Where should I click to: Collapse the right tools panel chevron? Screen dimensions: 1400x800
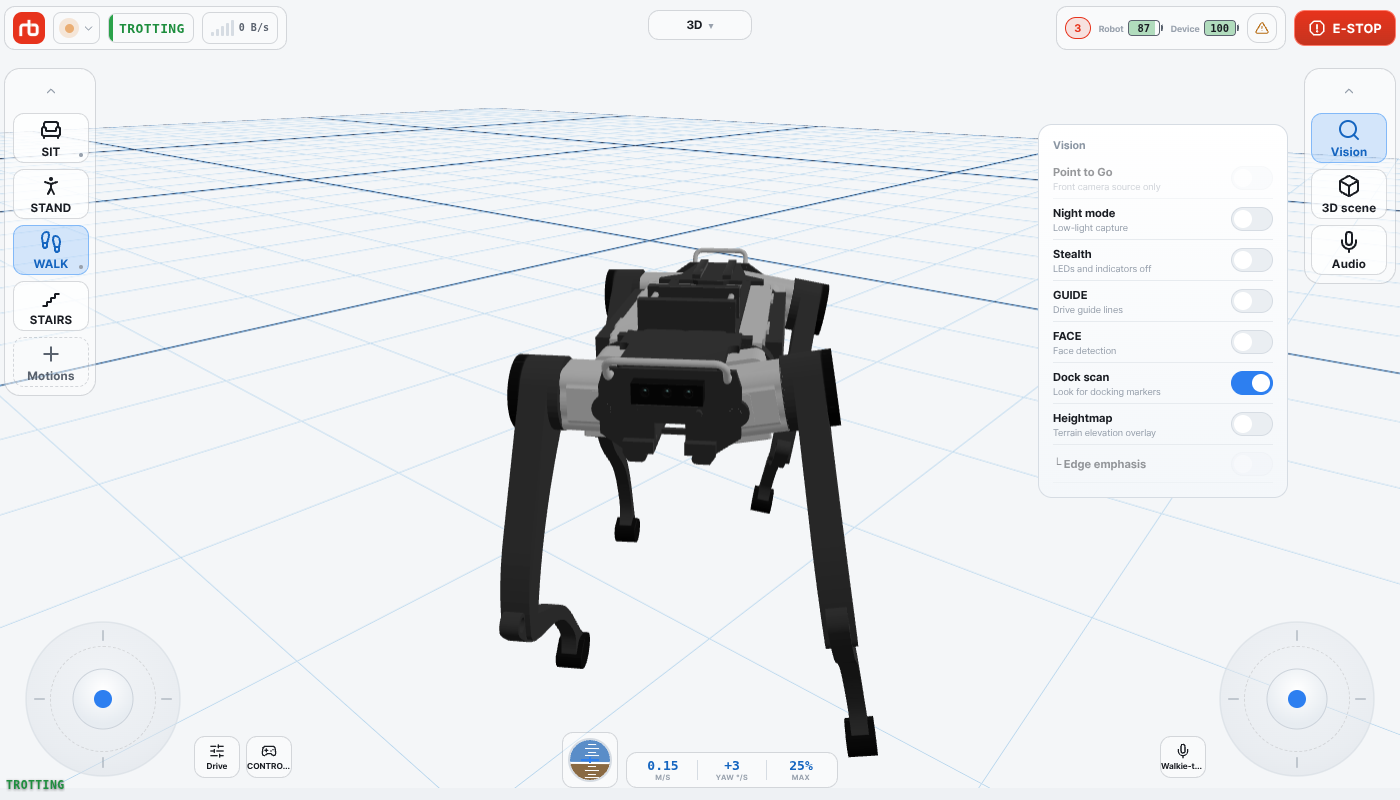click(x=1349, y=91)
